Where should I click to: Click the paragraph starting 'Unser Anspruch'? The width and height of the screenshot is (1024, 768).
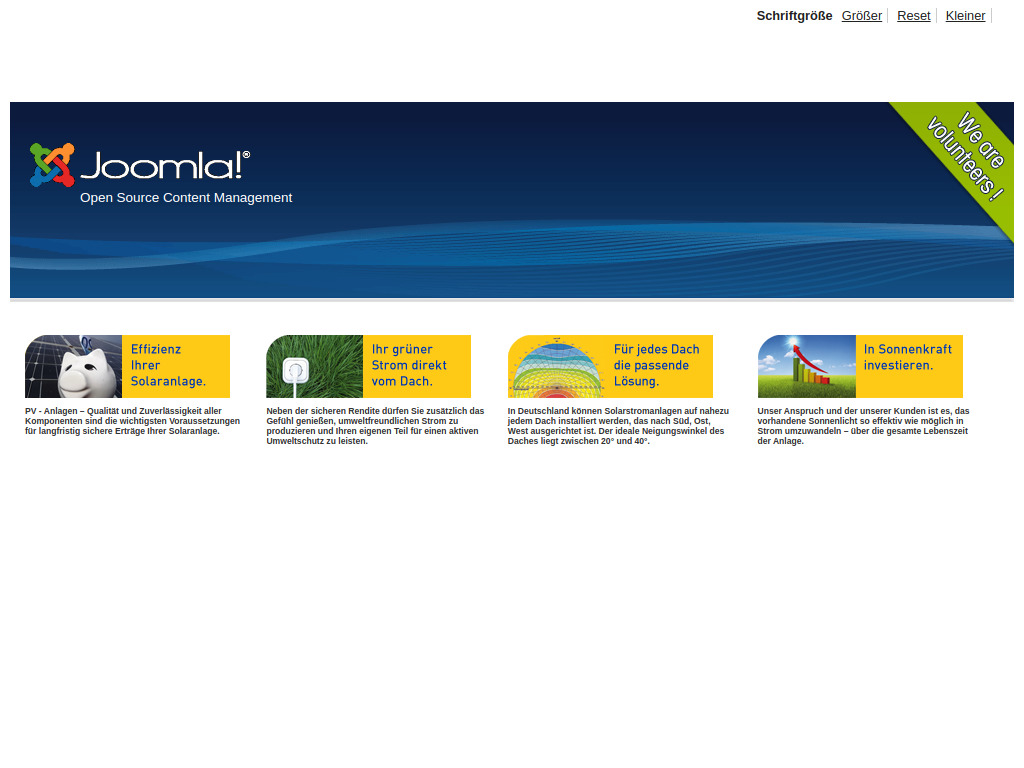(863, 426)
